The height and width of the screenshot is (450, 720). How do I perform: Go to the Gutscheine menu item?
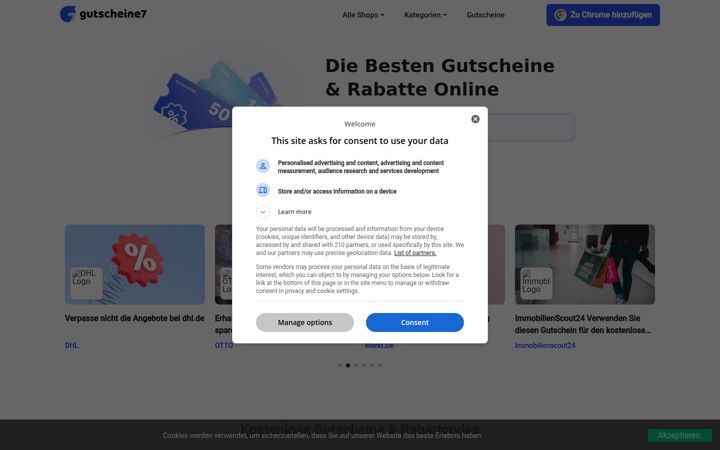pos(485,15)
